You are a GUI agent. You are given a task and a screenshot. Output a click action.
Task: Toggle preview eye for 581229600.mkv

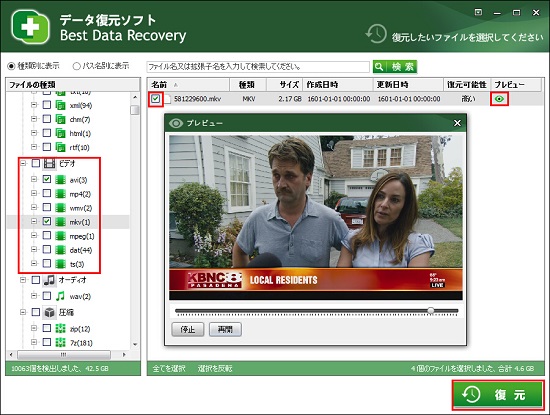499,99
